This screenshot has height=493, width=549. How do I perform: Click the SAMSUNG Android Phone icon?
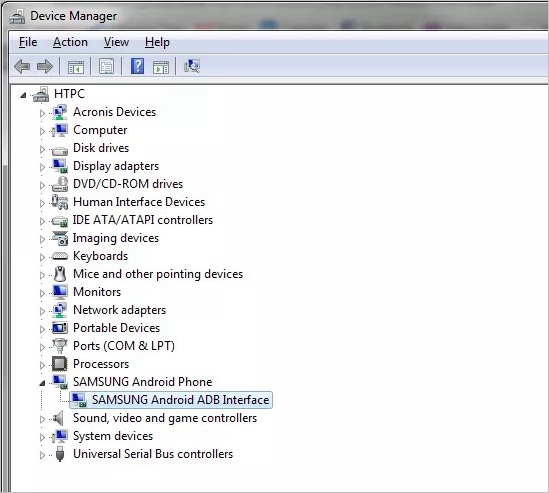tap(60, 382)
